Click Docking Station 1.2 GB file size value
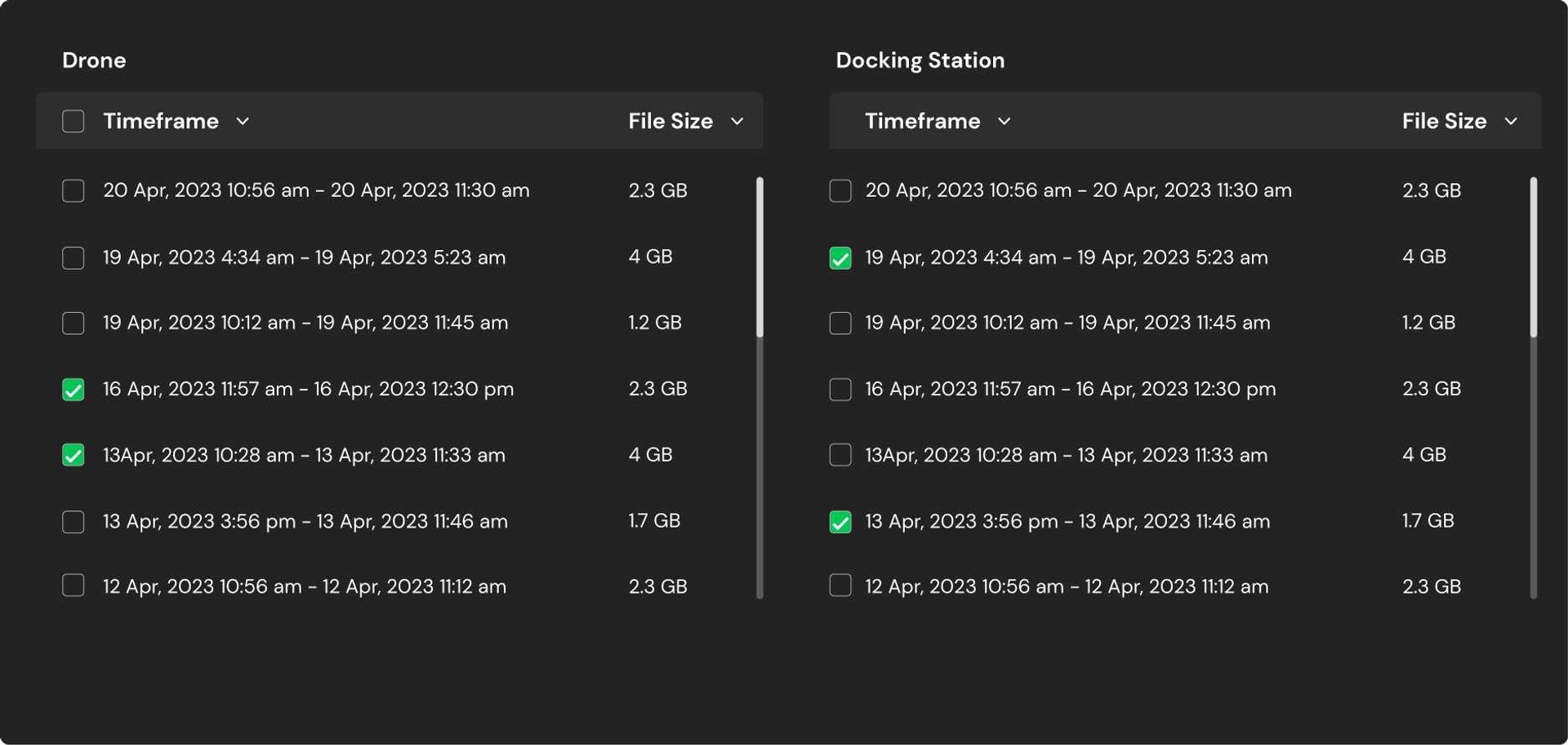Viewport: 1568px width, 745px height. 1428,323
